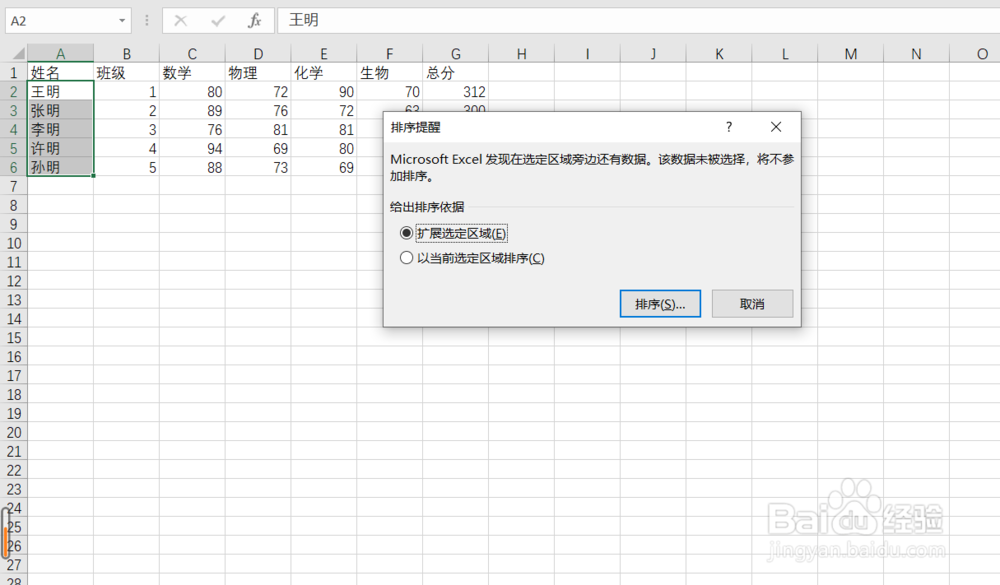
Task: Click the vertical ellipsis separator beside the Name Box
Action: tap(146, 20)
